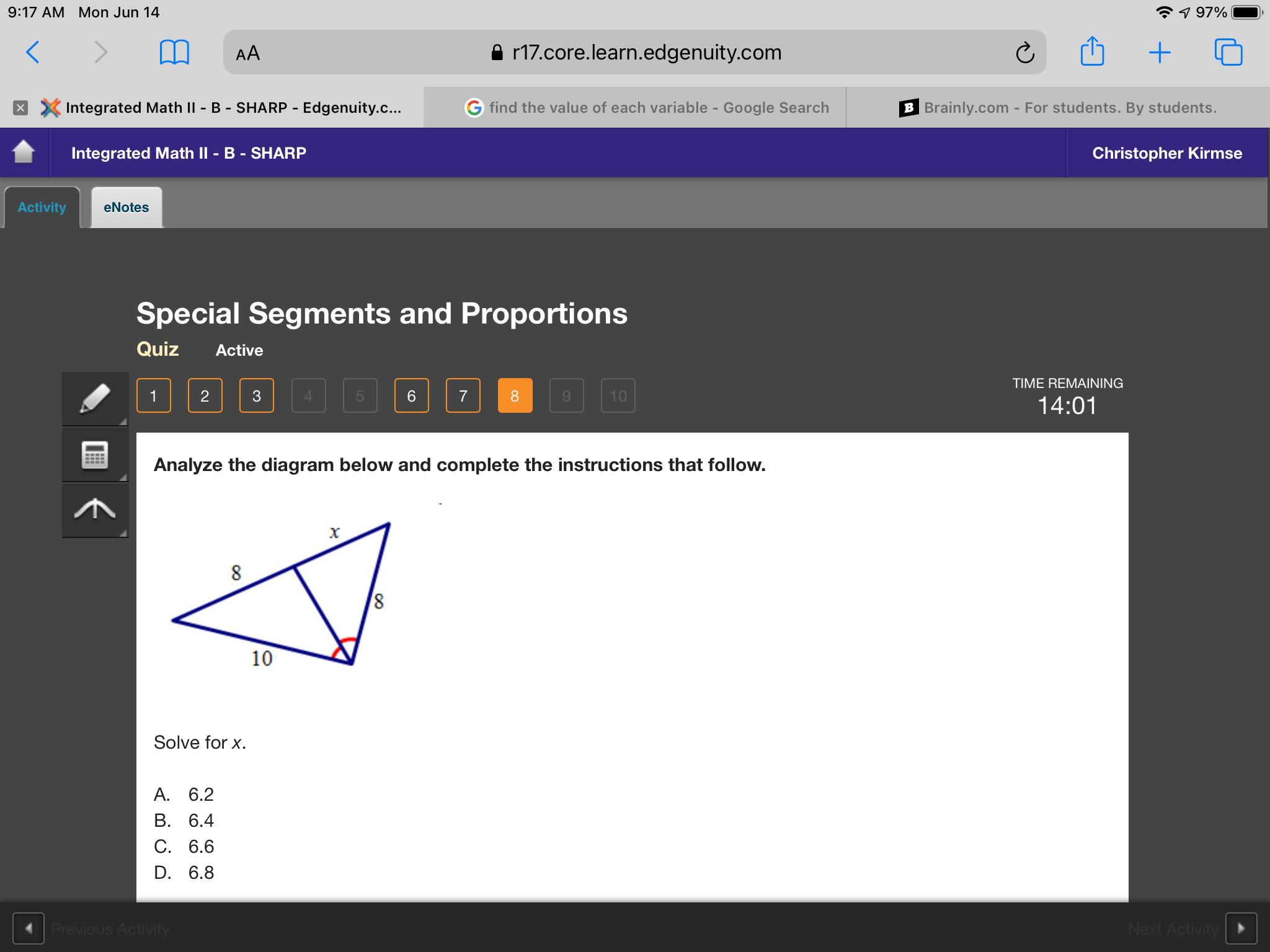The height and width of the screenshot is (952, 1270).
Task: Choose answer option B 6.4
Action: coord(200,820)
